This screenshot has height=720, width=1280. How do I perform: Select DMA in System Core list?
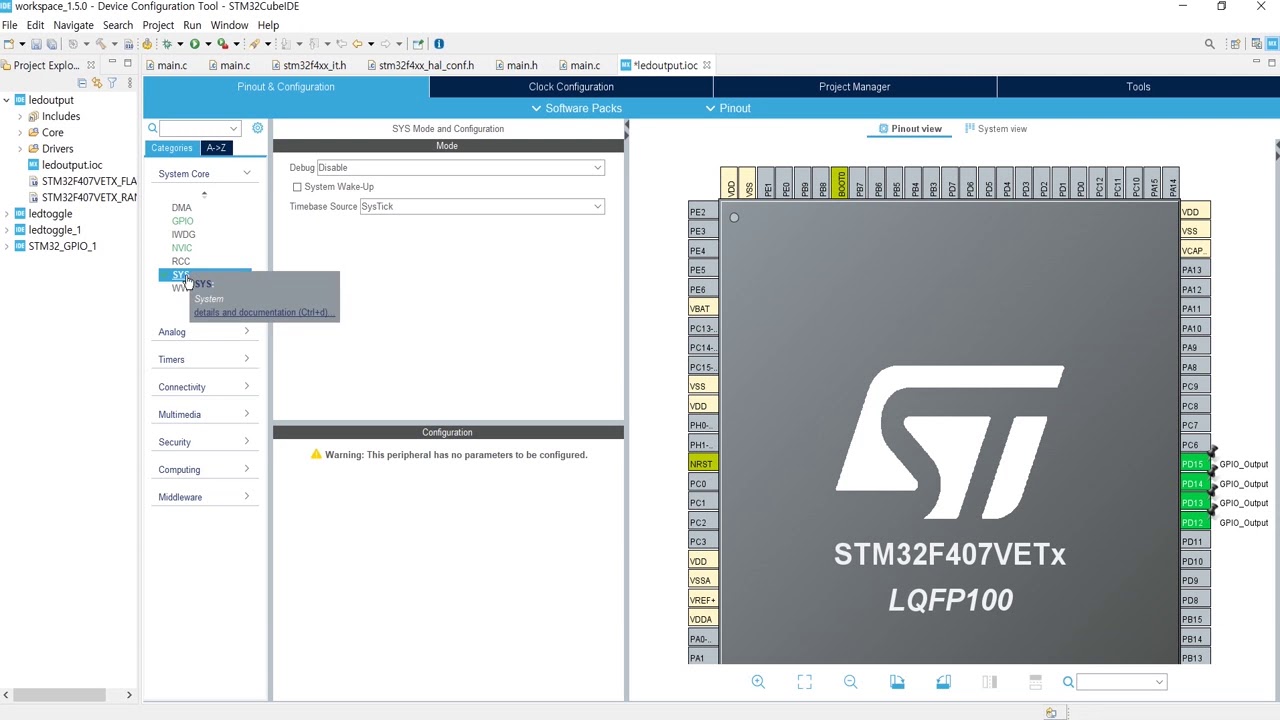[x=181, y=208]
